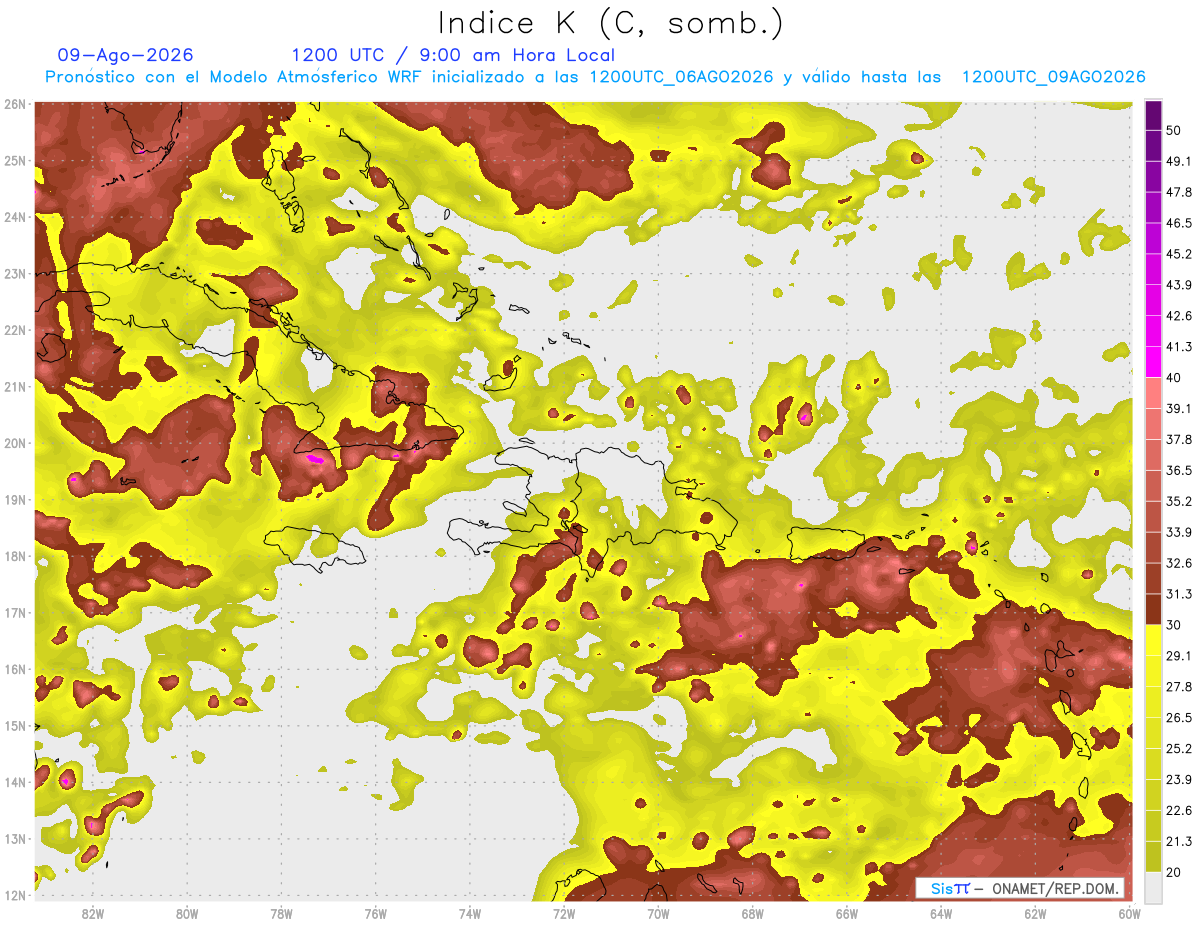Click the color bar label "27.8"
Image resolution: width=1200 pixels, height=927 pixels.
[1178, 686]
